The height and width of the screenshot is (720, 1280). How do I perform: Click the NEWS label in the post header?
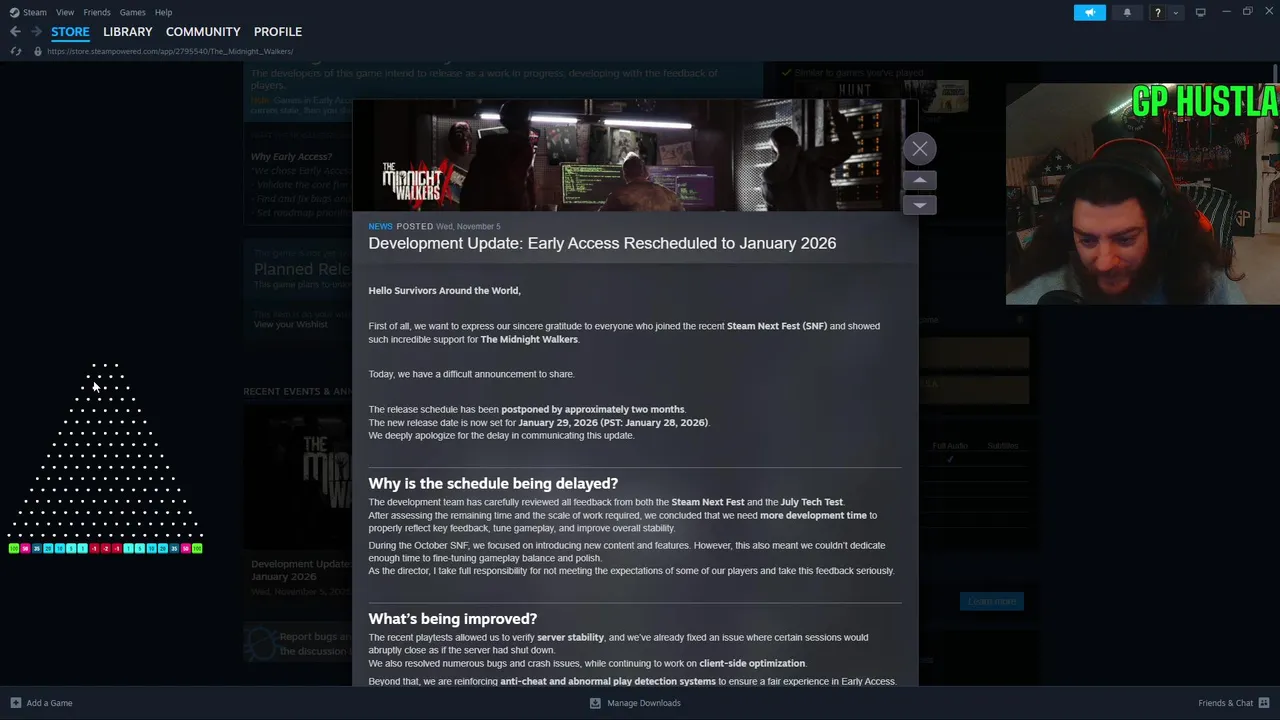(380, 226)
